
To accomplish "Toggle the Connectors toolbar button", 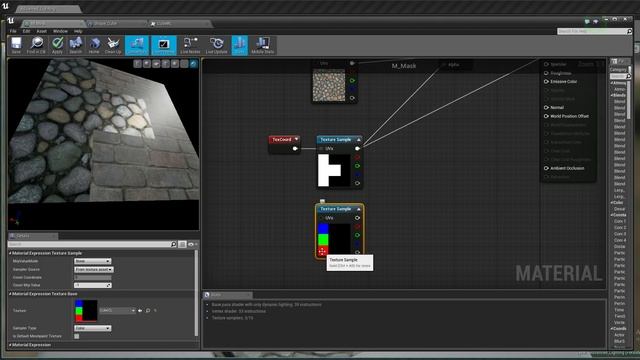I will pyautogui.click(x=137, y=45).
